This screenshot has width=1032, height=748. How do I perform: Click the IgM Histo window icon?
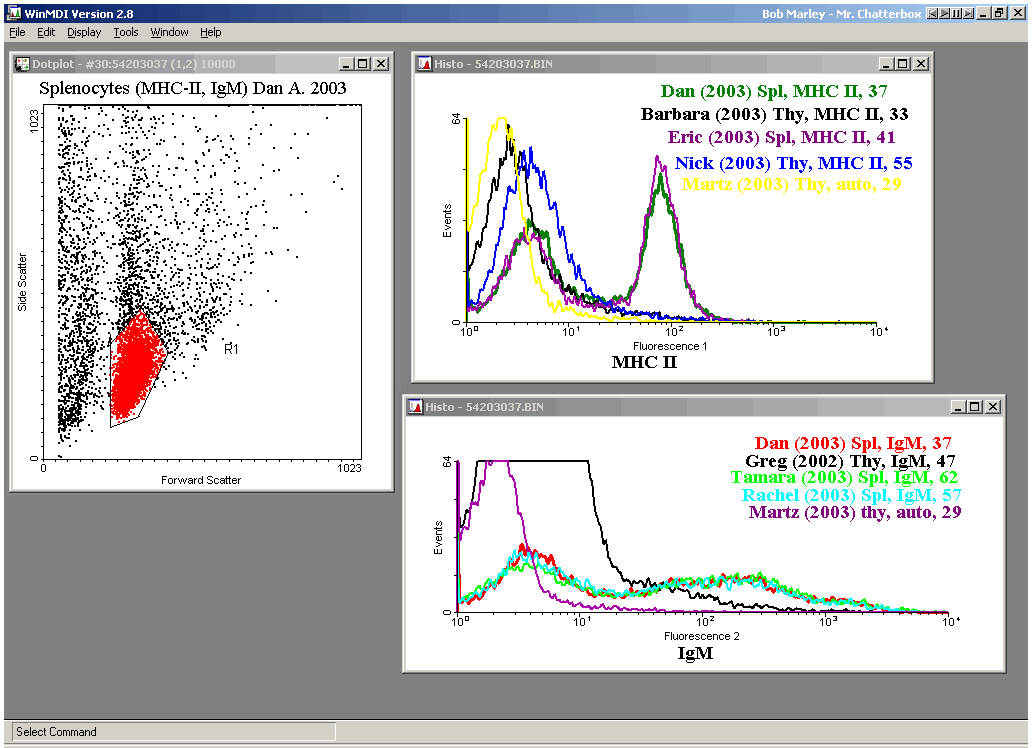click(414, 407)
